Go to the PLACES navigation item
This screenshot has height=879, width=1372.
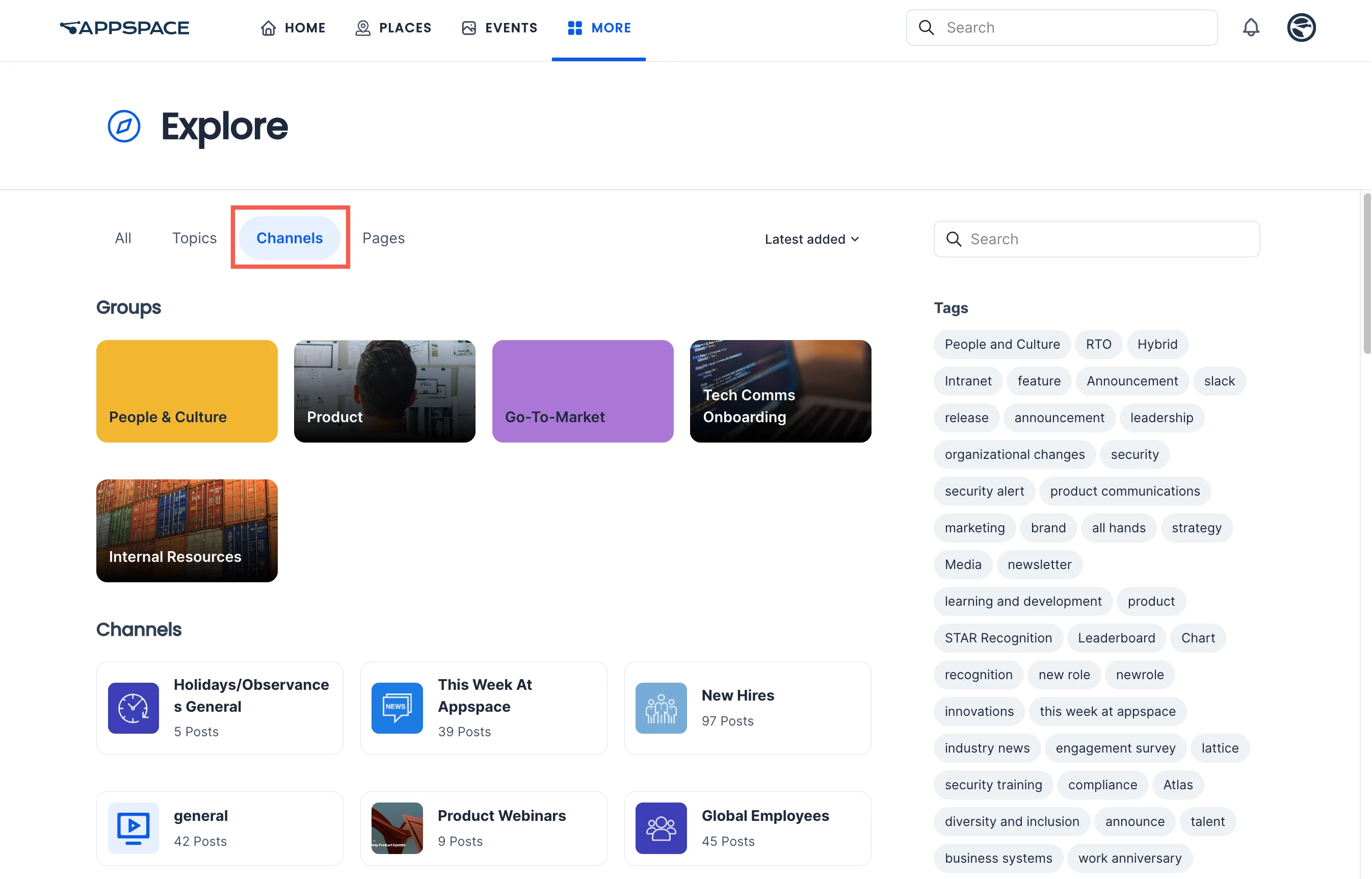point(393,28)
